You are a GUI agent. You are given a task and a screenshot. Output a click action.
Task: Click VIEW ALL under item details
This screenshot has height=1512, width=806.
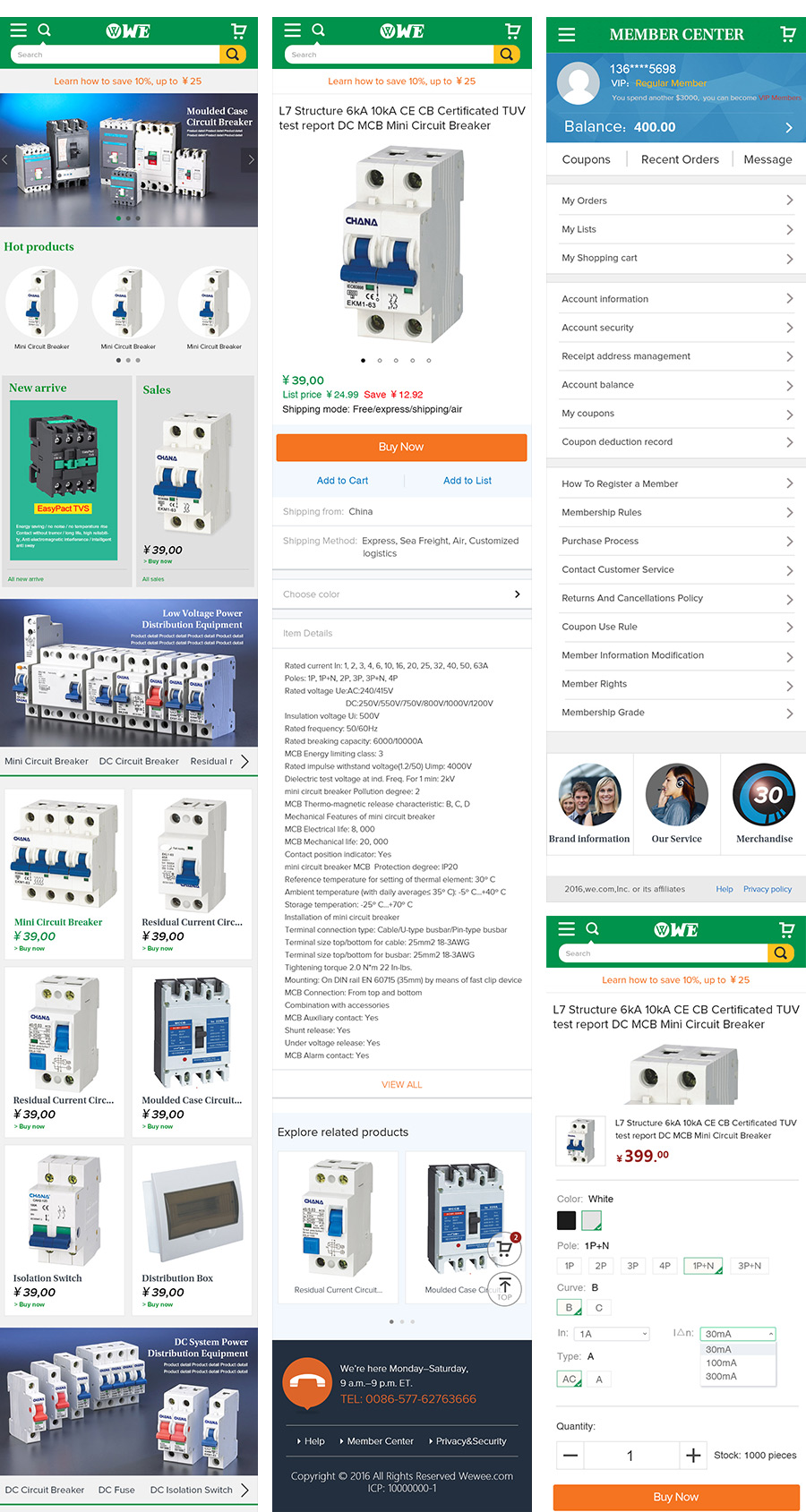[x=402, y=1085]
